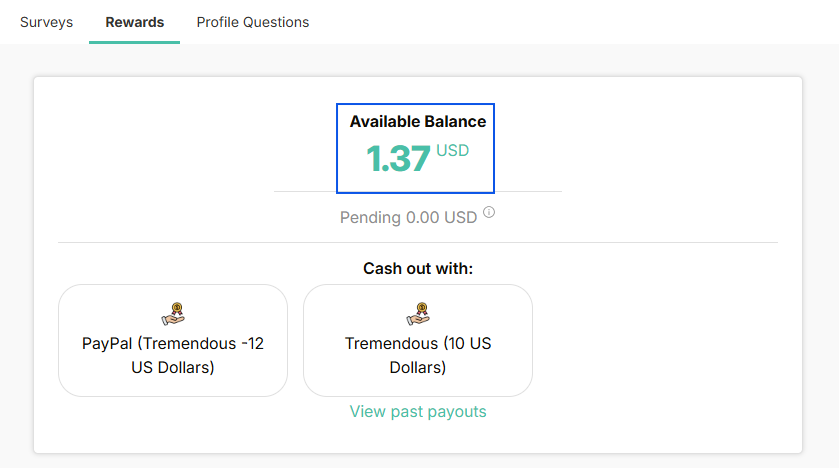Switch to the Profile Questions tab
This screenshot has height=468, width=839.
click(x=253, y=22)
